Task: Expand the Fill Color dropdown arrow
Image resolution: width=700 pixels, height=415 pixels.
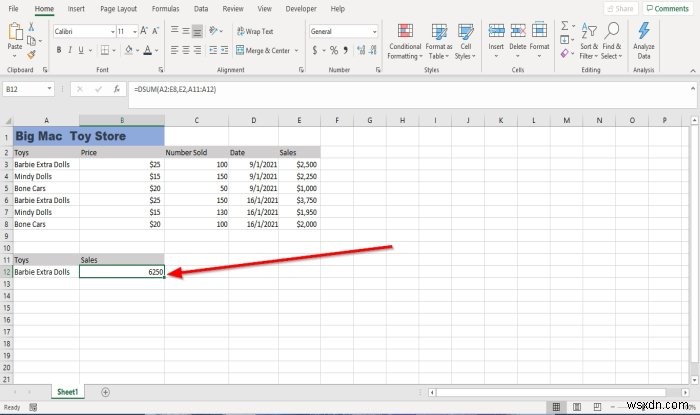Action: (137, 50)
